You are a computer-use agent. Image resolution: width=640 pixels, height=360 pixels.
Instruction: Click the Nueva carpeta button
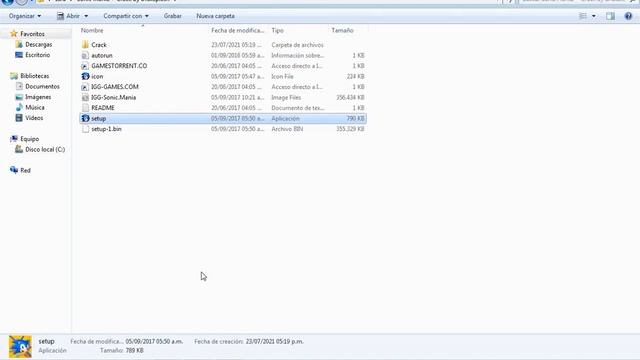click(215, 16)
